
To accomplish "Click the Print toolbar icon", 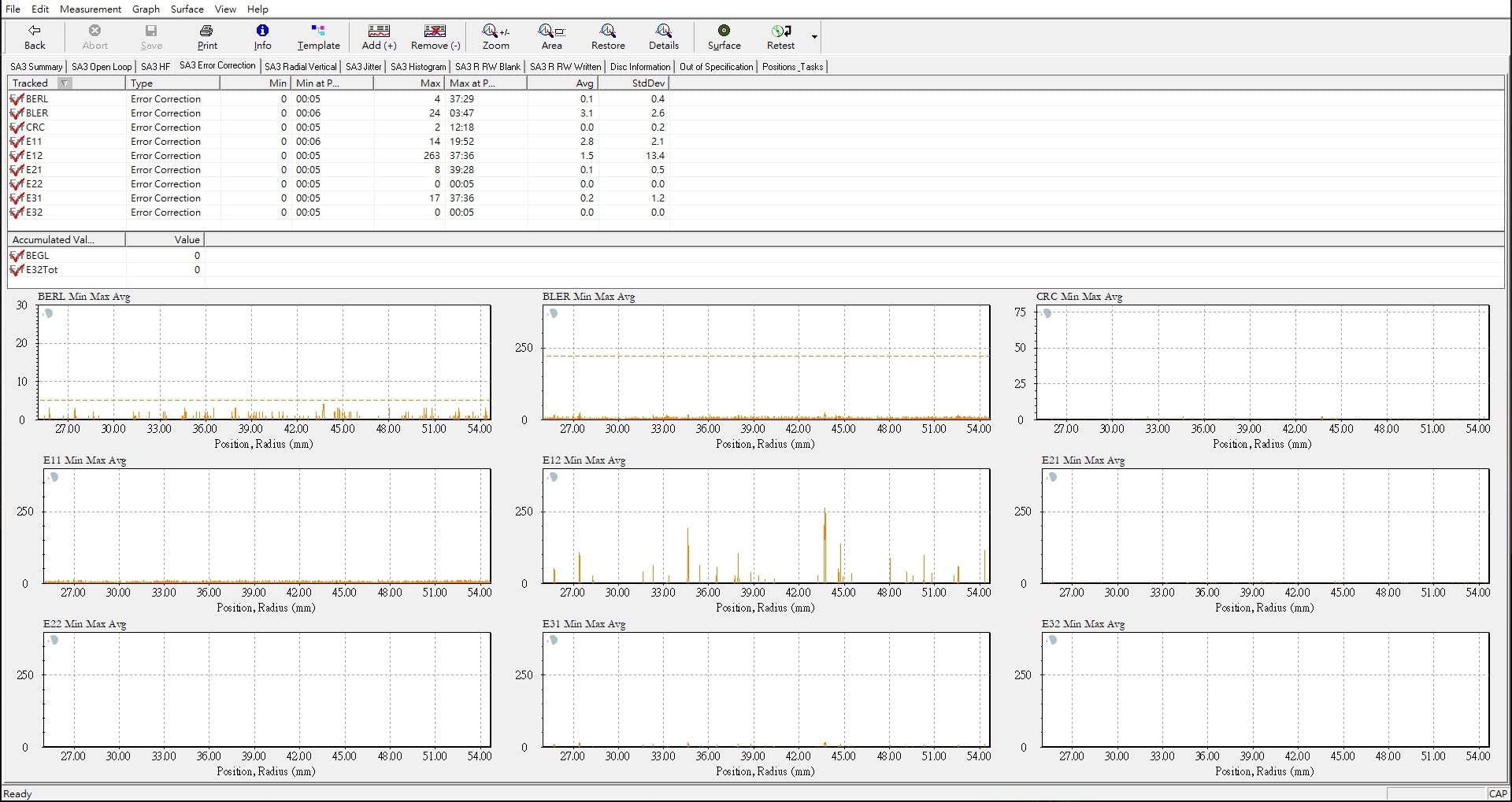I will [207, 36].
